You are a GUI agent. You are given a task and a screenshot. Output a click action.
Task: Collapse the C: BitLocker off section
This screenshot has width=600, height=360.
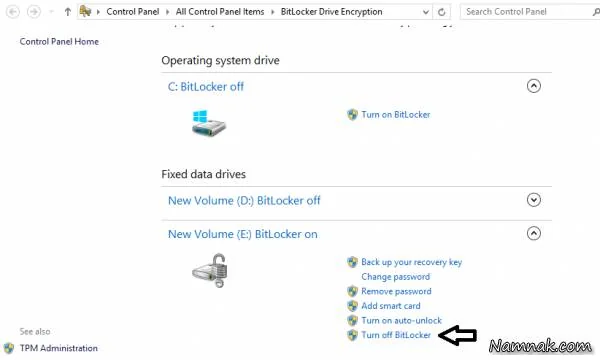[x=533, y=86]
